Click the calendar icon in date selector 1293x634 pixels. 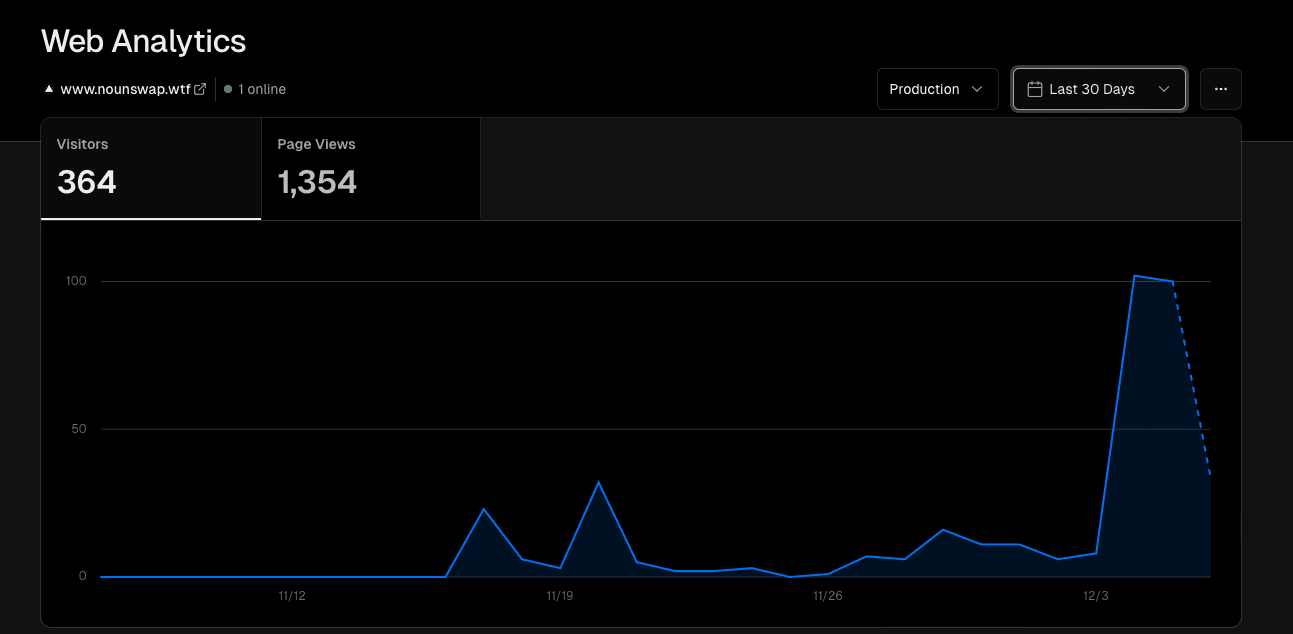[1035, 89]
